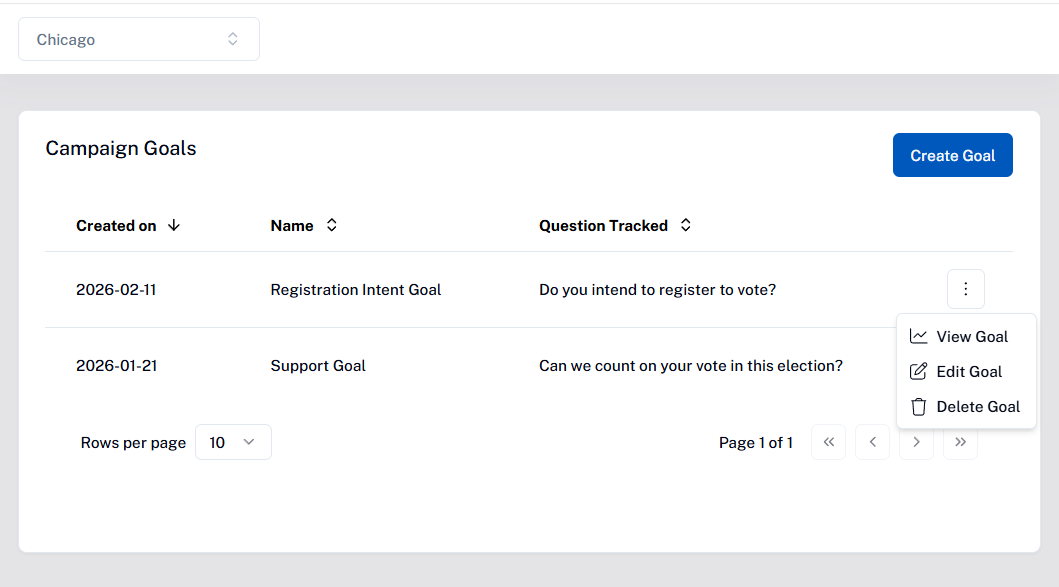Go to the previous page arrow
Image resolution: width=1059 pixels, height=587 pixels.
coord(872,442)
